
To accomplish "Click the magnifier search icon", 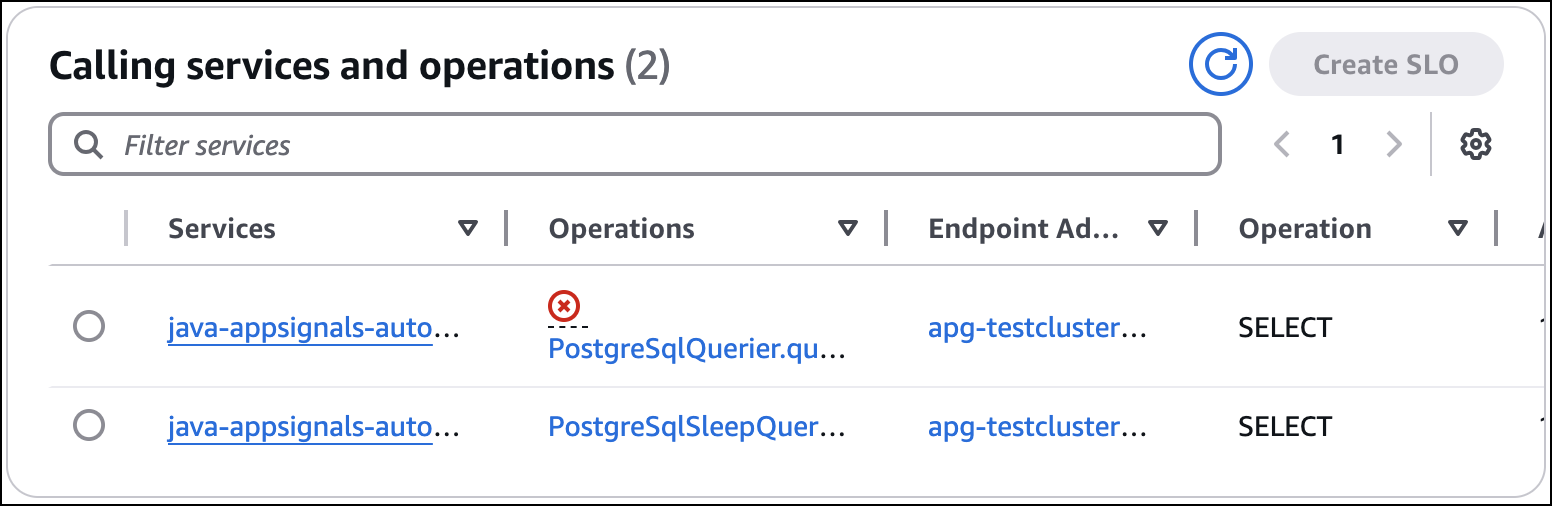I will (x=89, y=145).
